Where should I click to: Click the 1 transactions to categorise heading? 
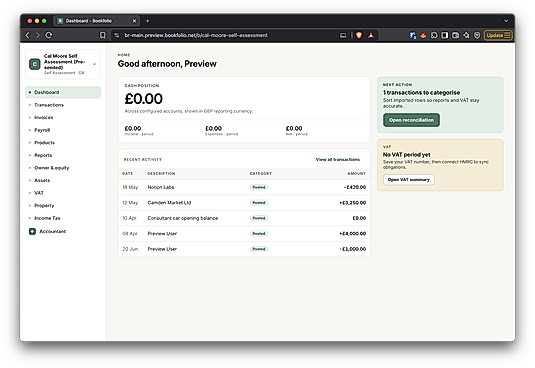(x=421, y=92)
